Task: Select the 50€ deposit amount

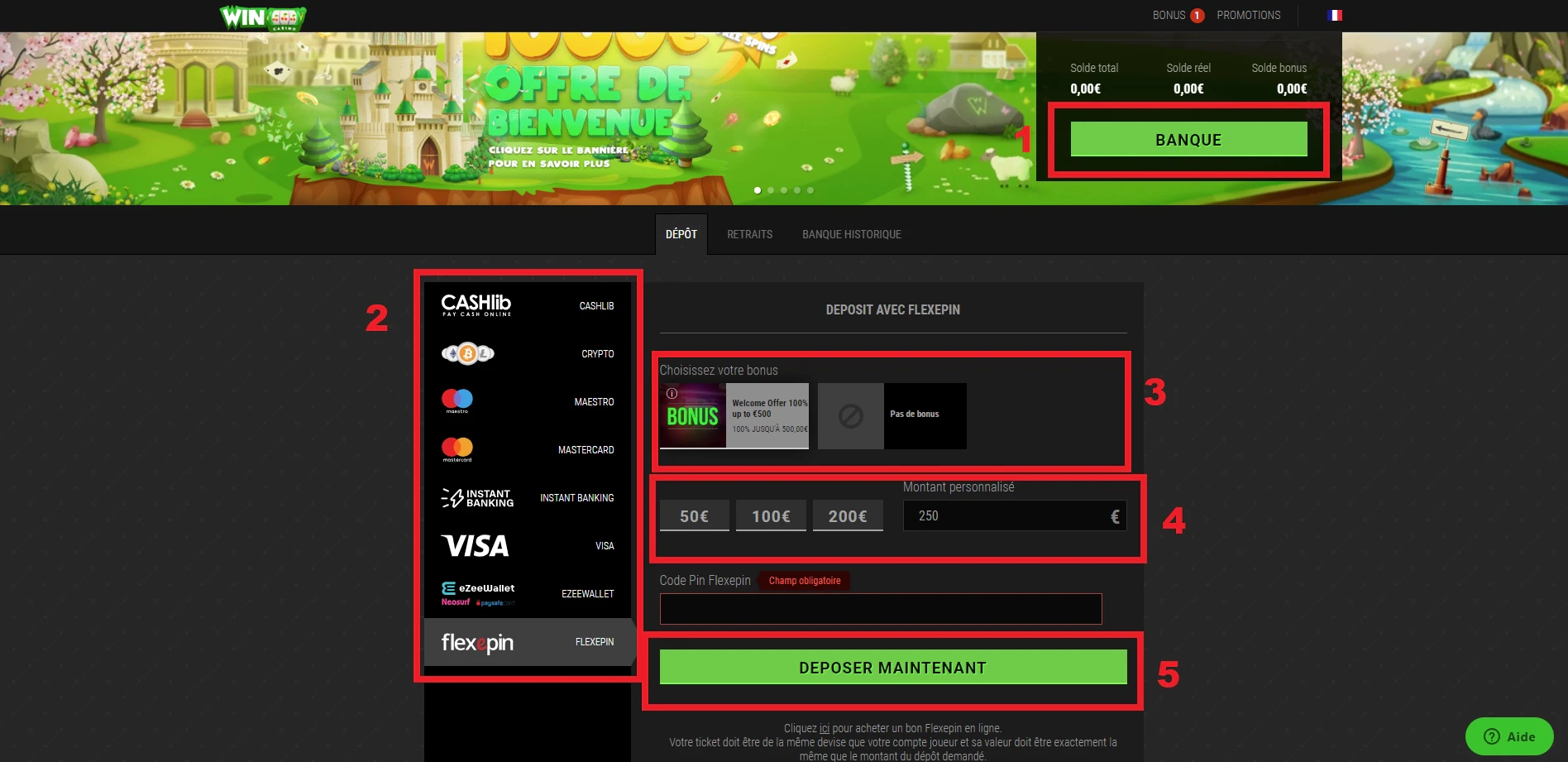Action: tap(694, 515)
